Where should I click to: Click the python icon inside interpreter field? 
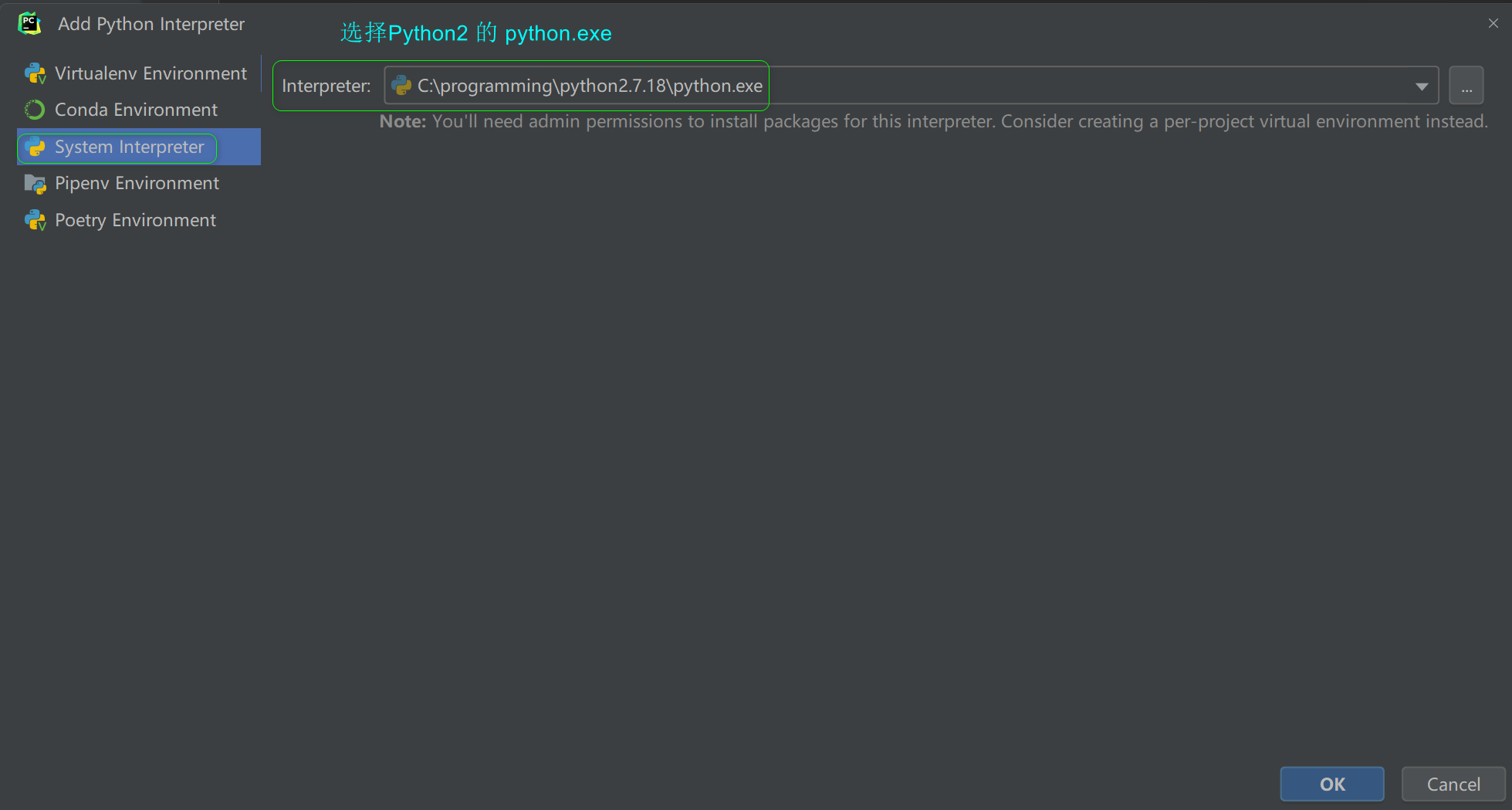click(x=401, y=86)
